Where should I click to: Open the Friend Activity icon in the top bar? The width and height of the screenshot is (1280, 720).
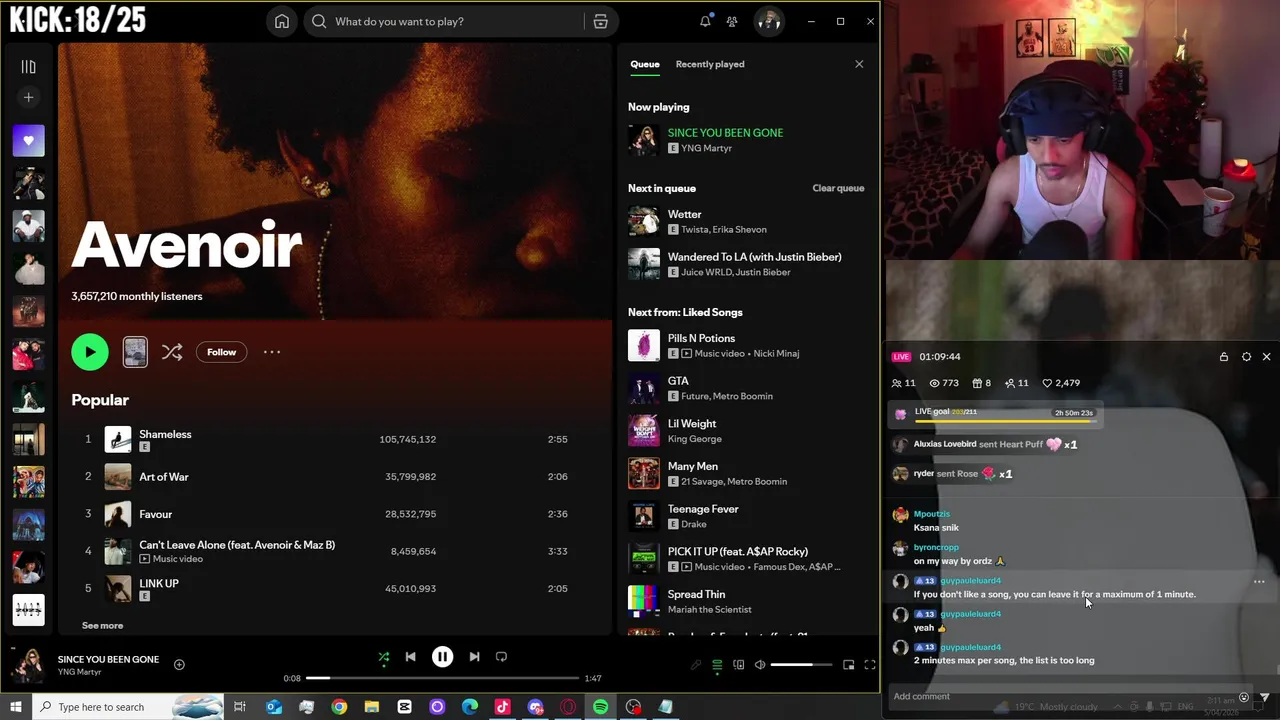point(732,21)
